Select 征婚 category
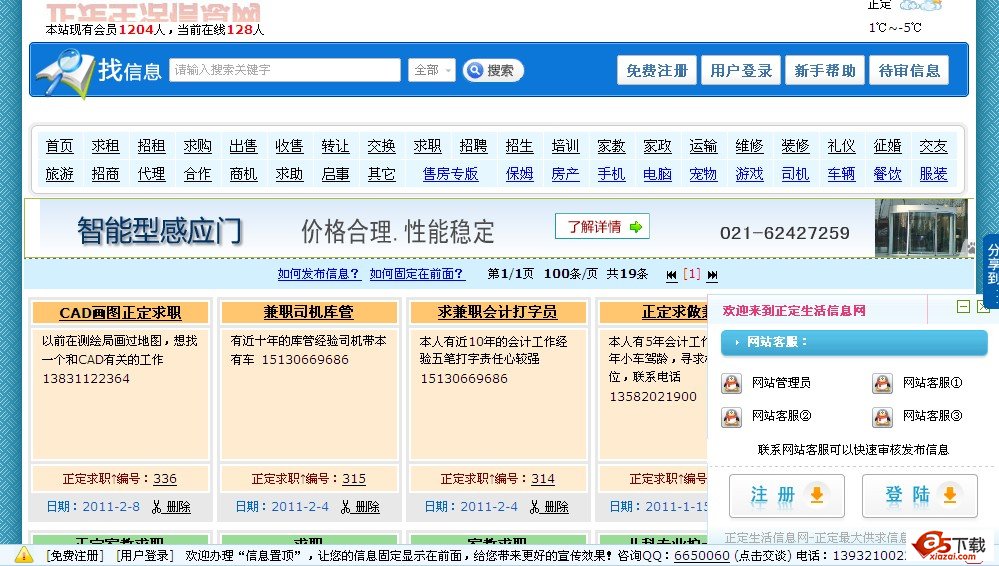 [x=888, y=146]
